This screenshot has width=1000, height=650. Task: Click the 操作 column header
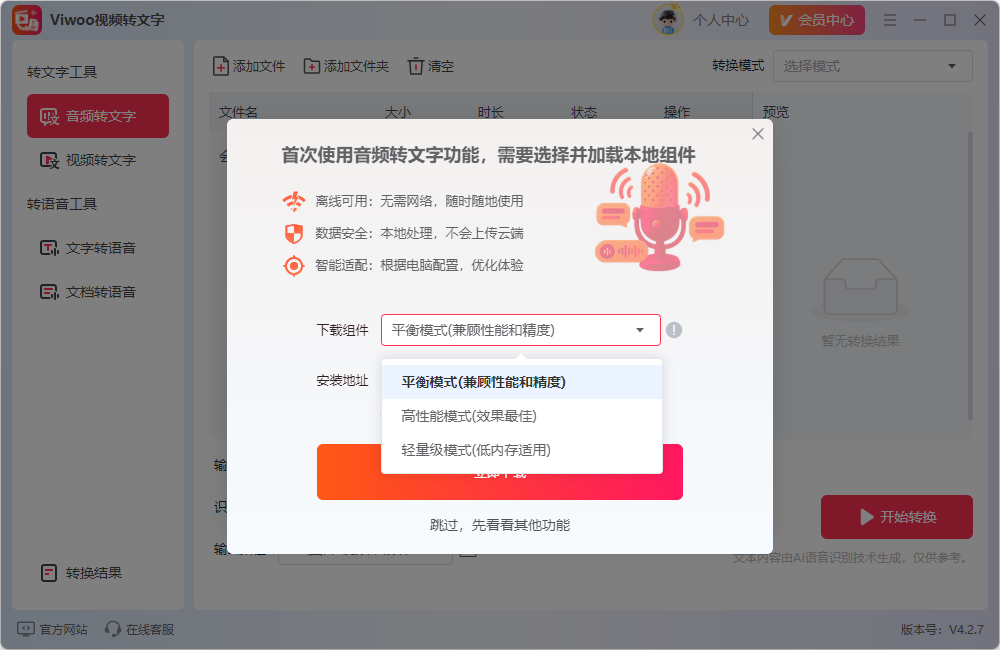(x=677, y=112)
